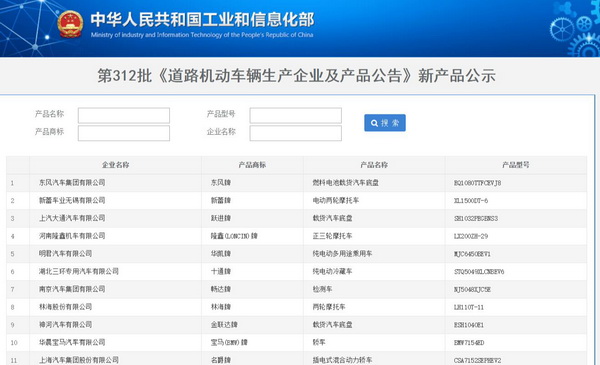Click the model number in 十通牌 row

coord(479,272)
